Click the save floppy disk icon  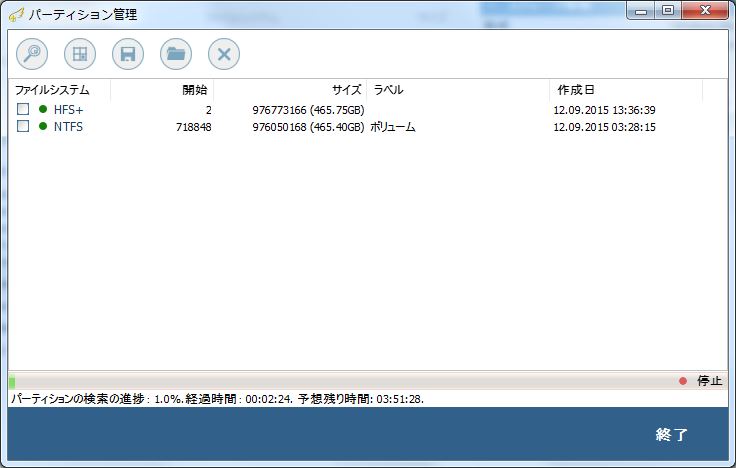[x=128, y=54]
